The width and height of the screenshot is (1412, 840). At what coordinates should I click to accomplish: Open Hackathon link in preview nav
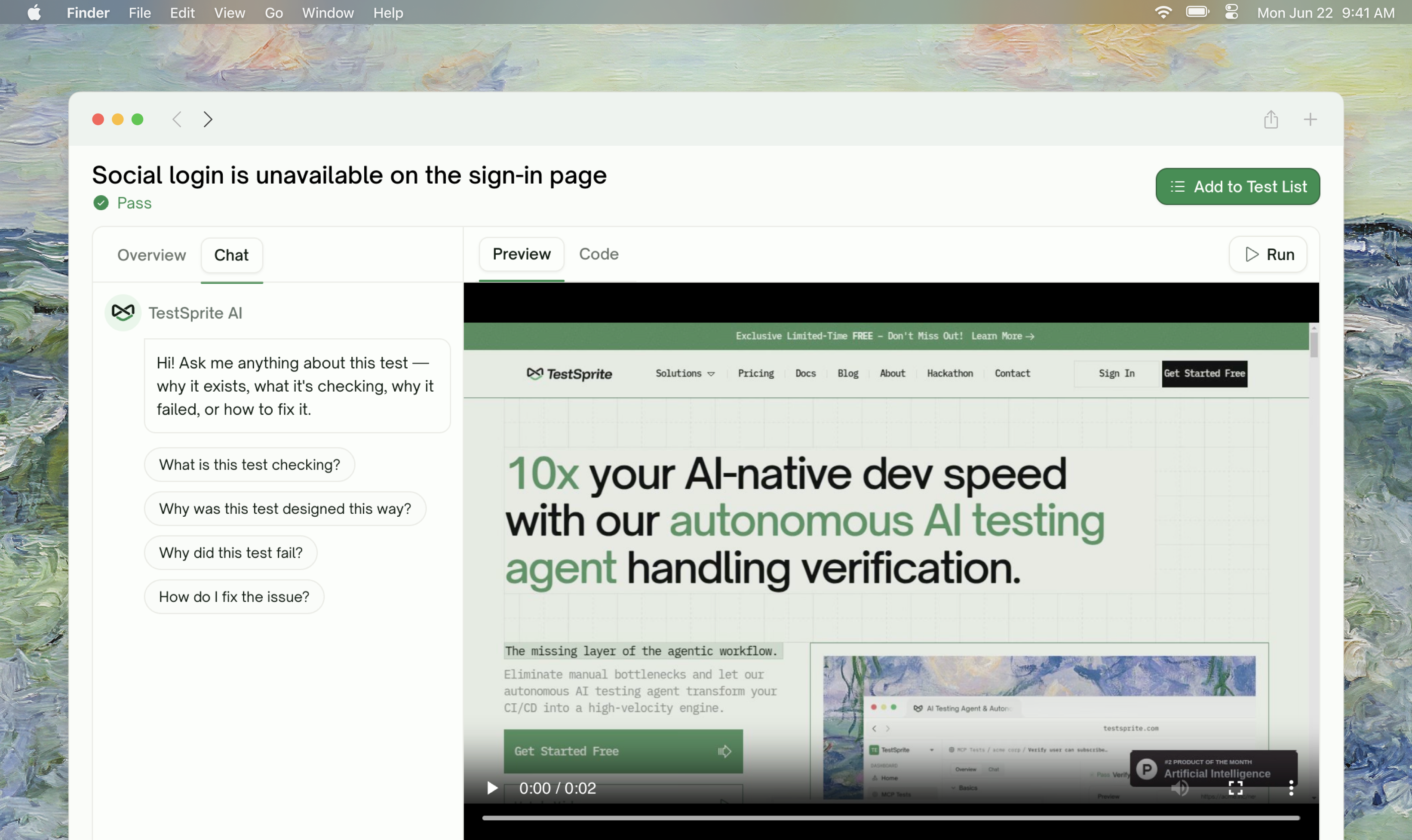pos(949,374)
